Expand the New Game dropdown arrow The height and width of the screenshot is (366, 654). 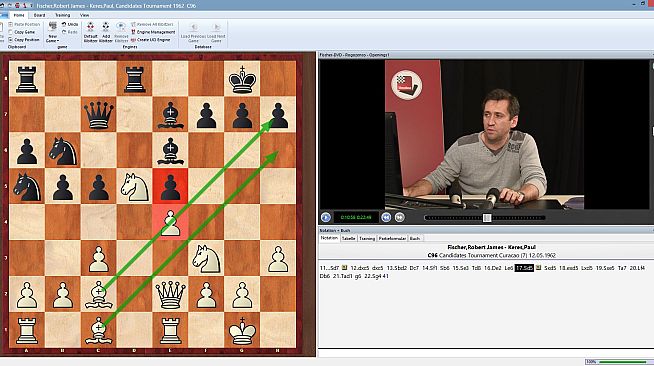click(x=58, y=41)
